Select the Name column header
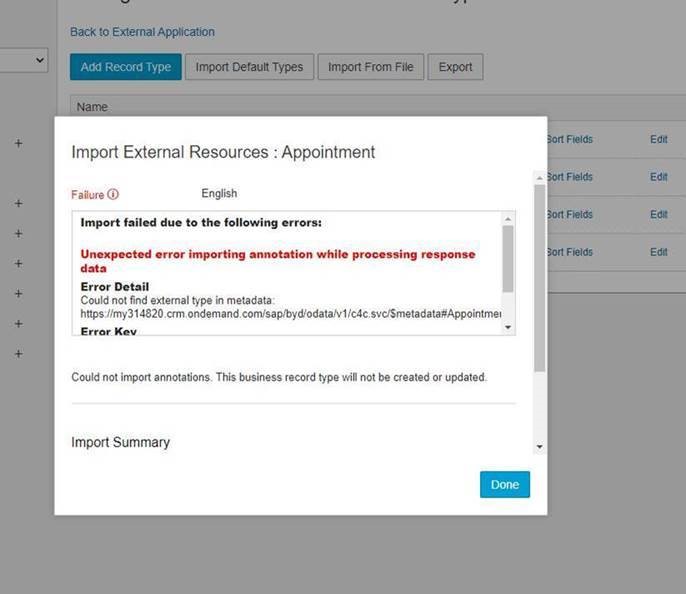This screenshot has width=686, height=594. (x=92, y=107)
